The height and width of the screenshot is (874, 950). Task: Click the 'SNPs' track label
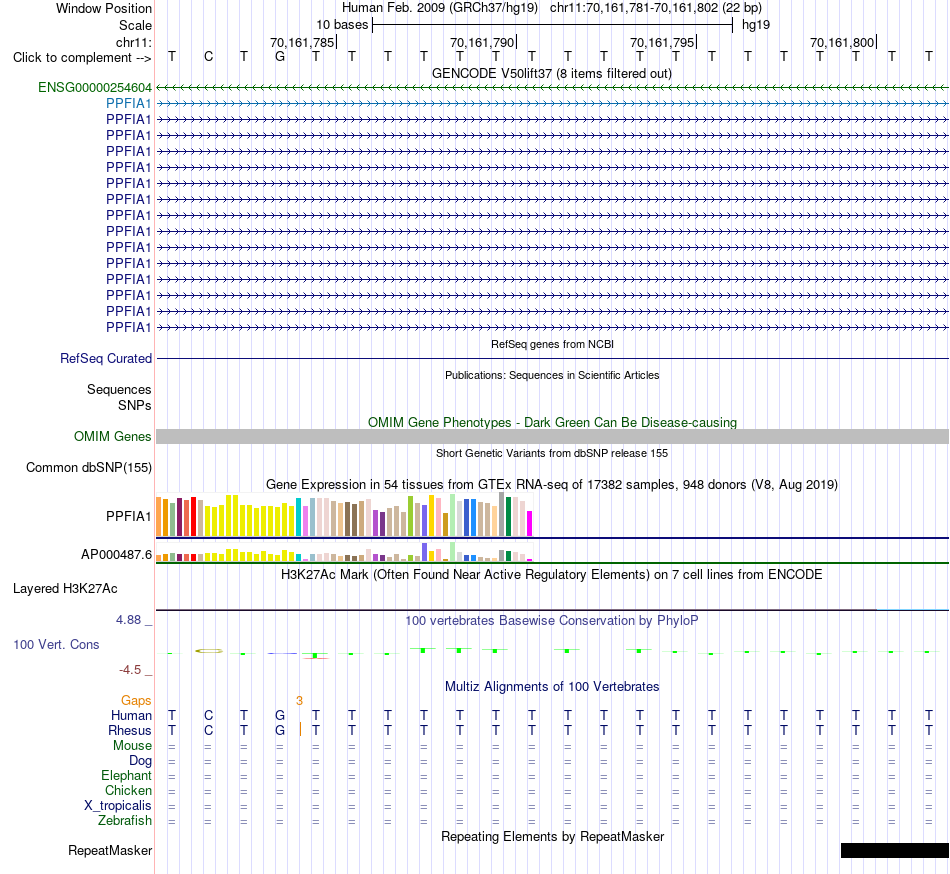pyautogui.click(x=135, y=405)
